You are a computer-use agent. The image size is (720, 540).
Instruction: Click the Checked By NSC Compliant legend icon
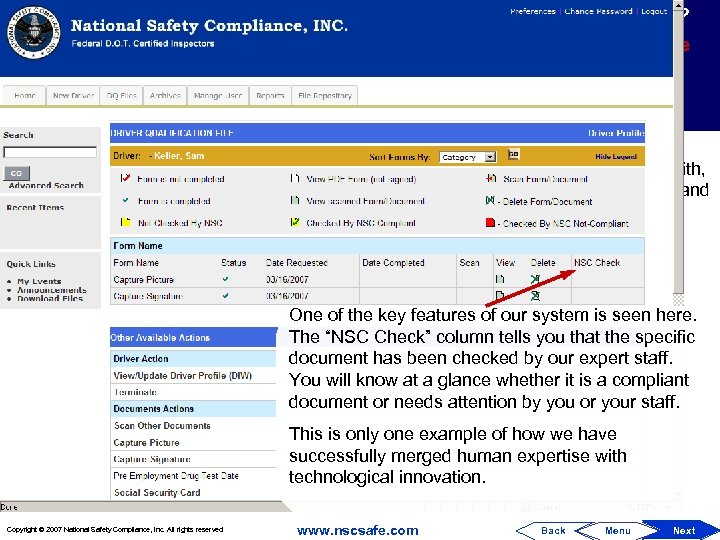295,222
